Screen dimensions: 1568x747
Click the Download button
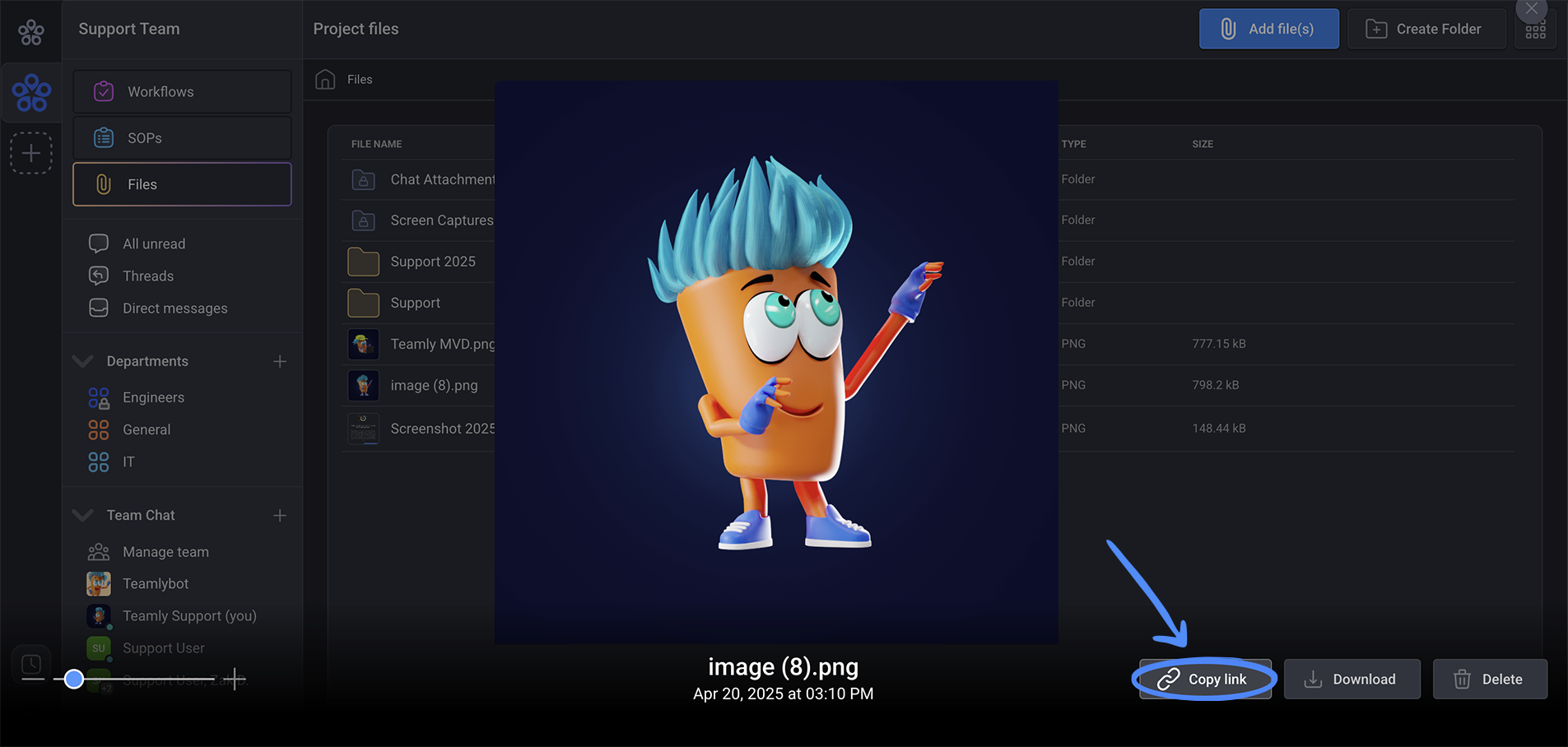[1352, 680]
